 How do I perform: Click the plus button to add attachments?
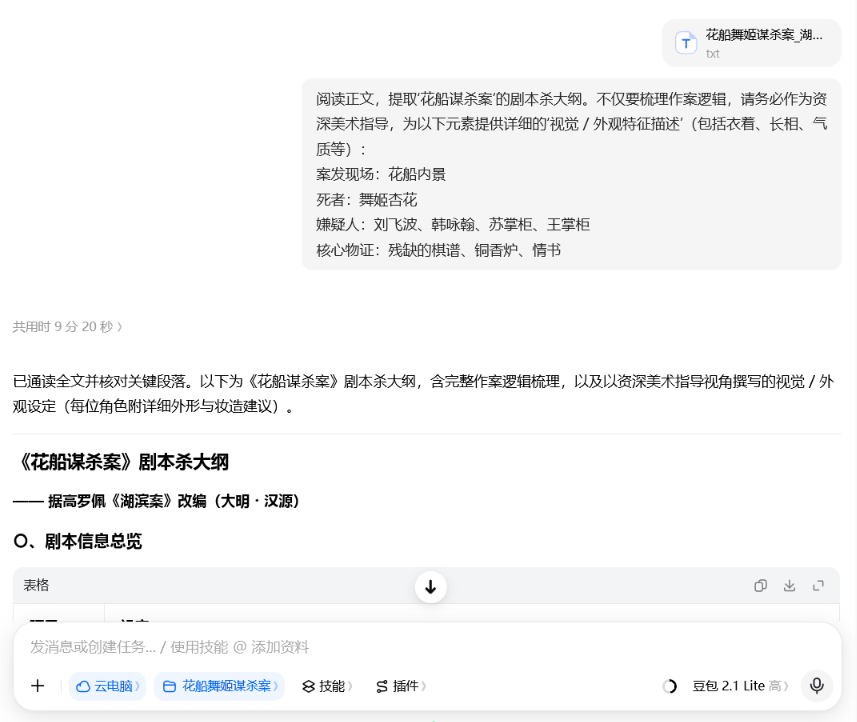[38, 686]
